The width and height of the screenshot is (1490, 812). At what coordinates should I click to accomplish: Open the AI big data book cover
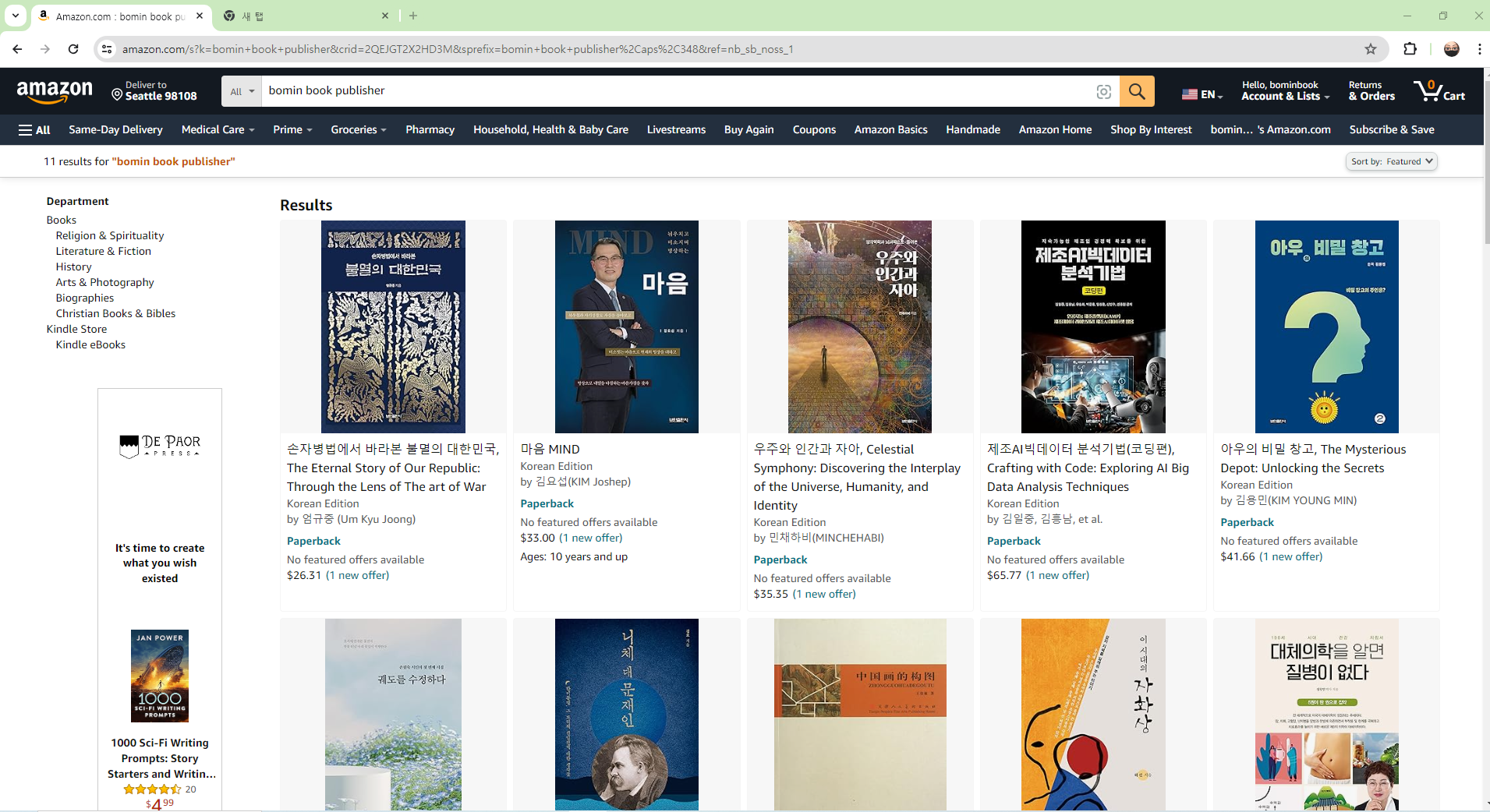pos(1093,327)
